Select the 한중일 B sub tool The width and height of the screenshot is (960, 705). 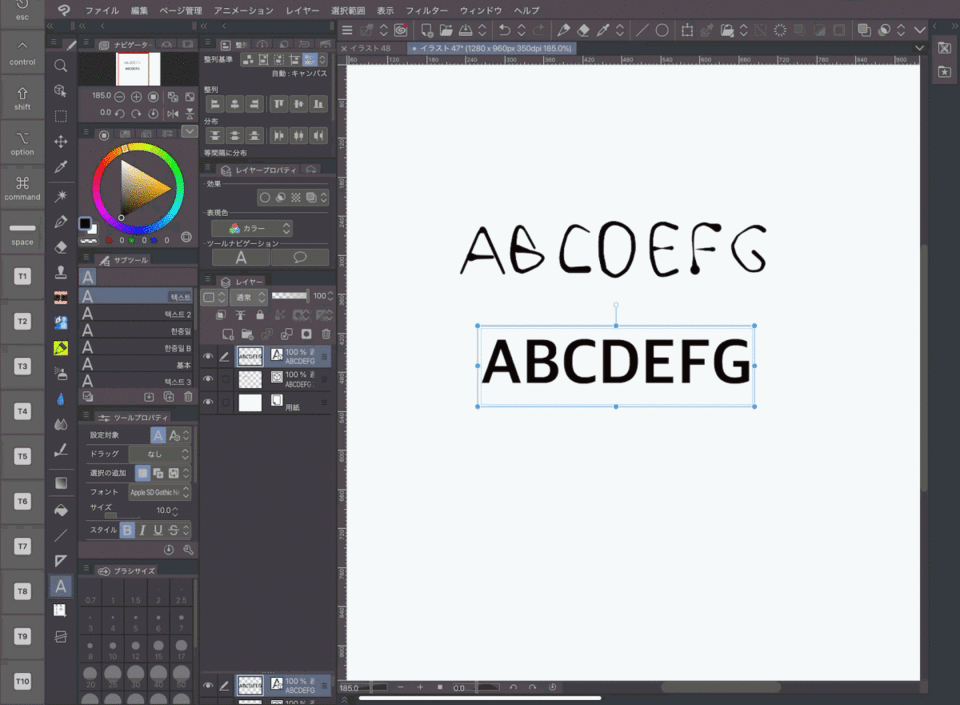pos(138,348)
